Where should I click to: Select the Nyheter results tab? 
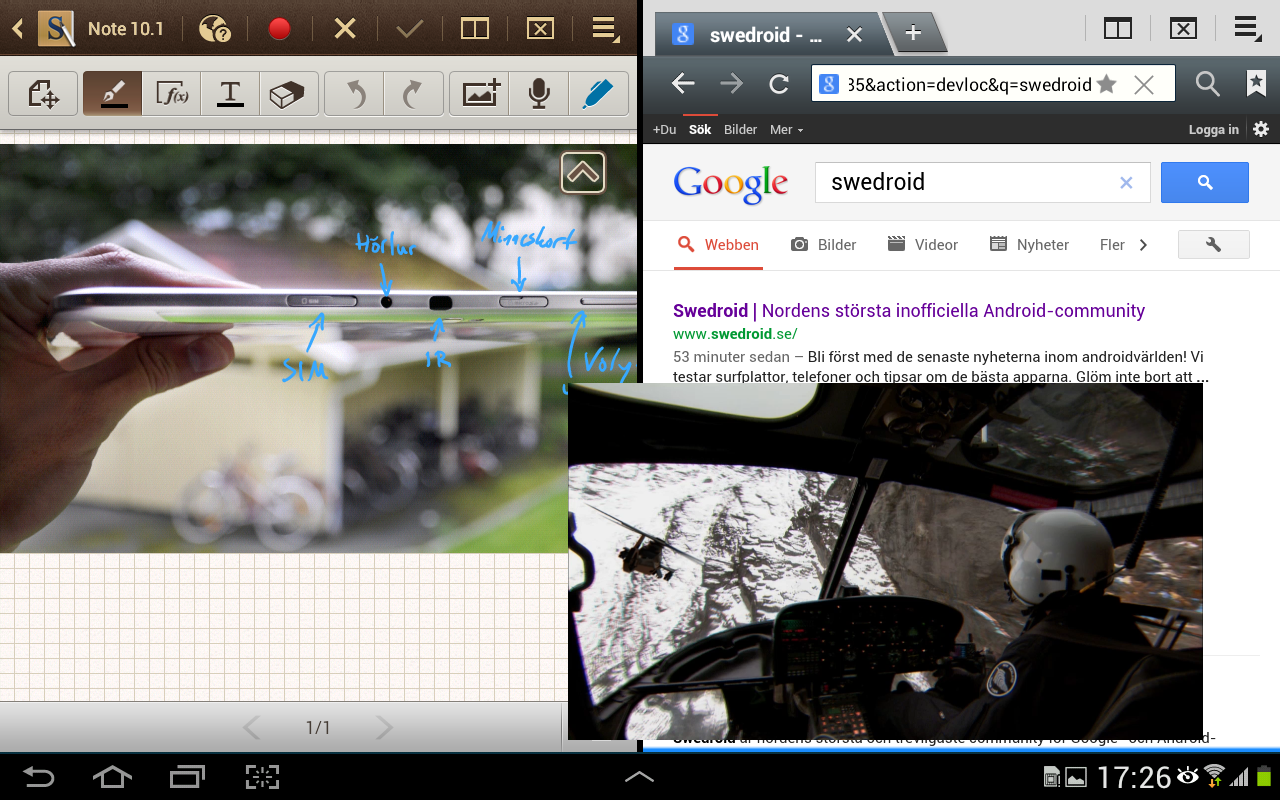coord(1029,245)
